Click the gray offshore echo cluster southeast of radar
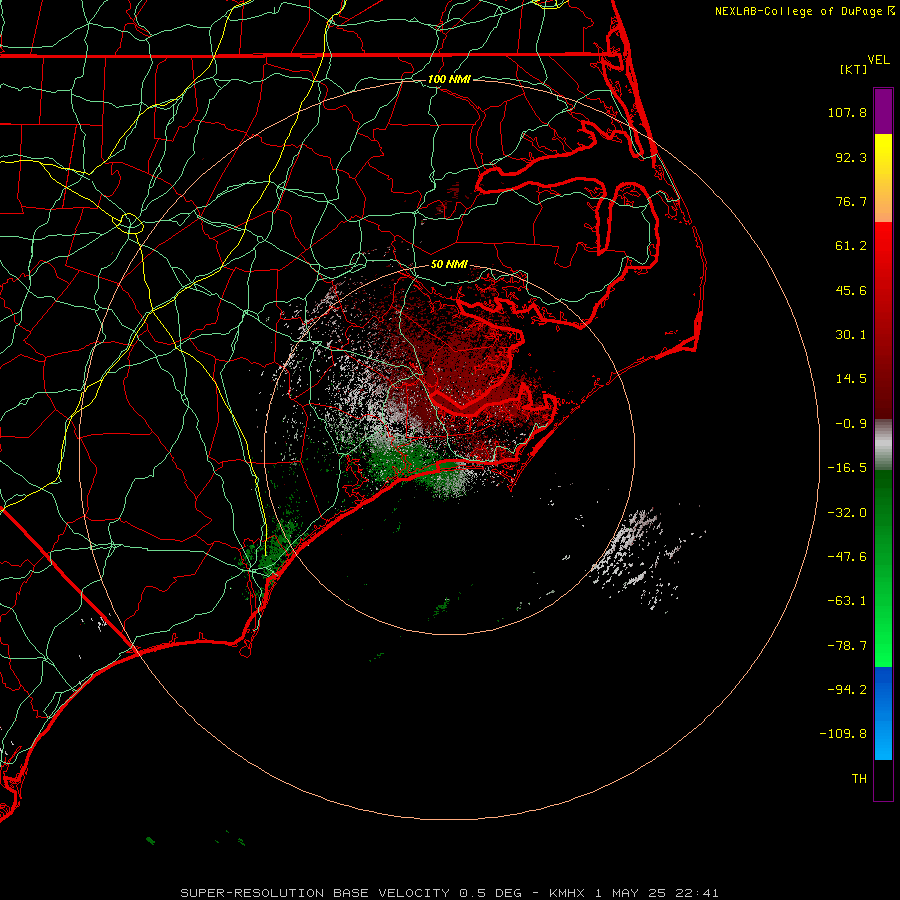 point(634,557)
